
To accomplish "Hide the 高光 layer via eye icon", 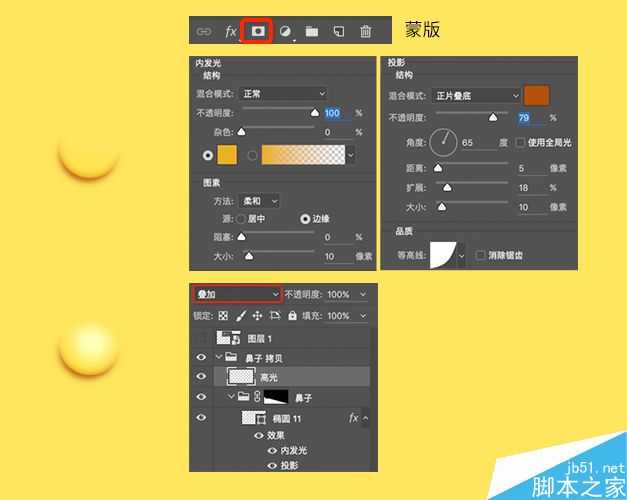I will 201,377.
